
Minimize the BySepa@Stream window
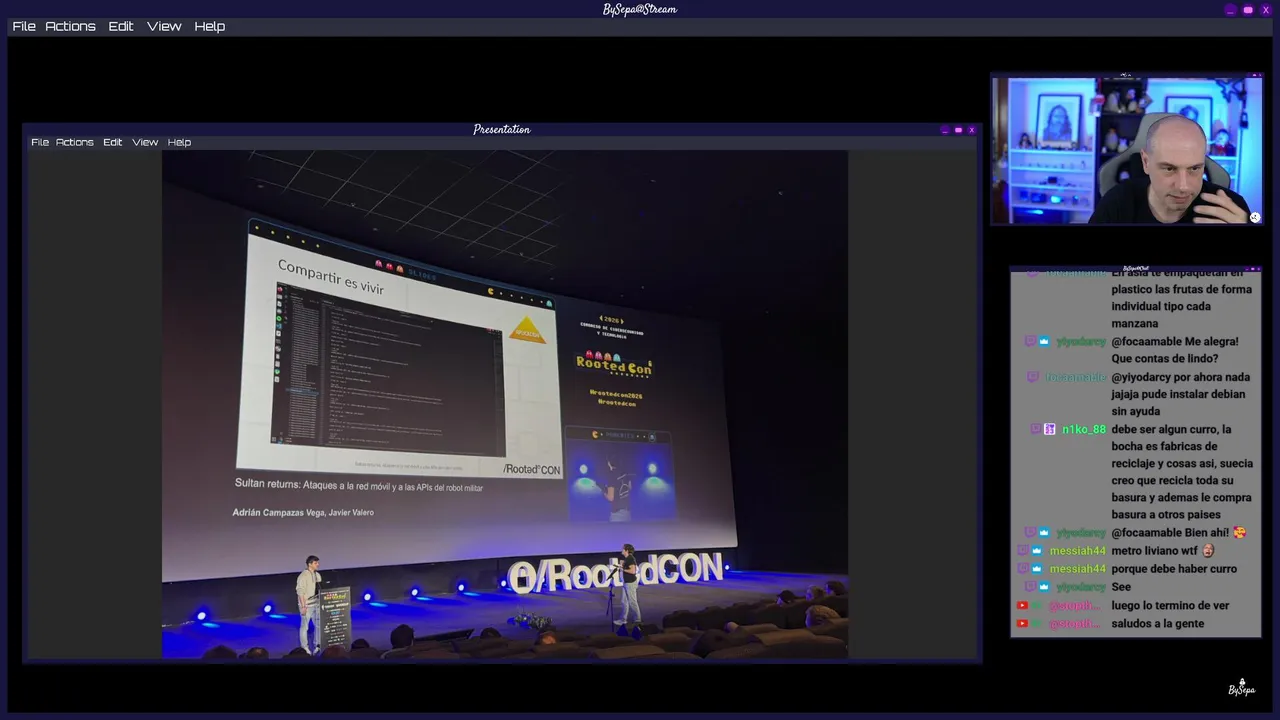pos(1230,10)
